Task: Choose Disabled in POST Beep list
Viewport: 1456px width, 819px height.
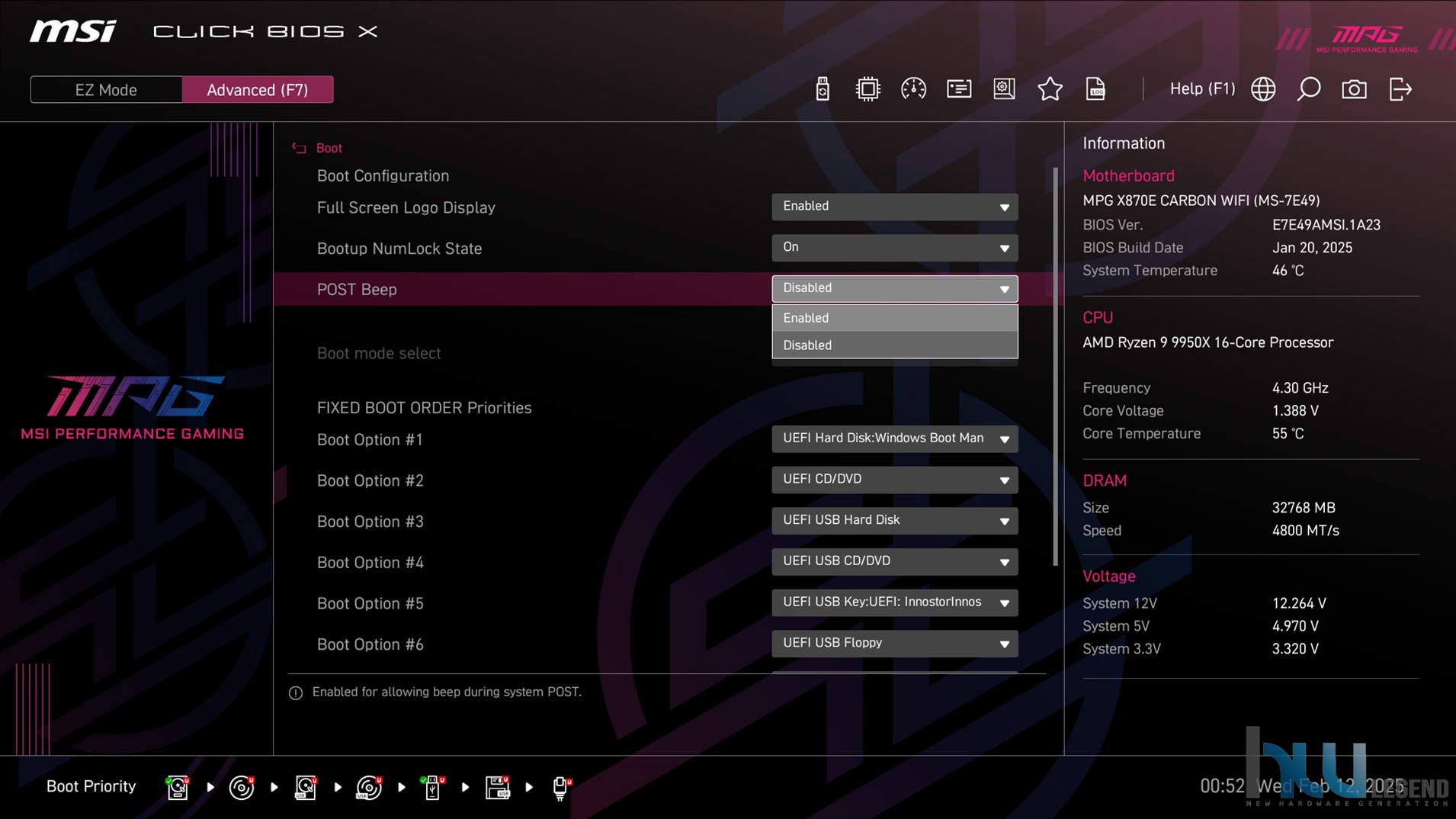Action: coord(894,345)
